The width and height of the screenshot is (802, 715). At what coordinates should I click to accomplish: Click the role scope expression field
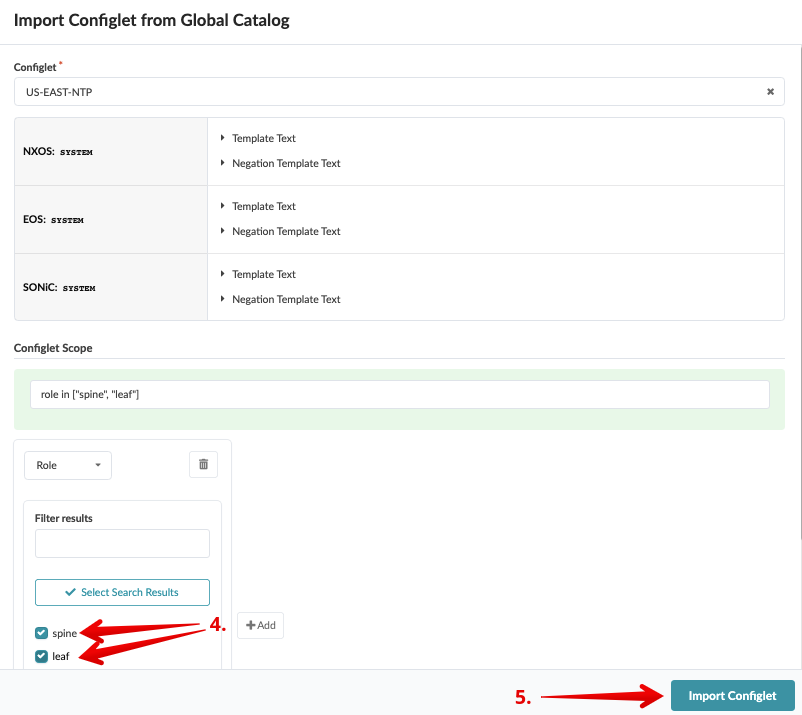[400, 394]
